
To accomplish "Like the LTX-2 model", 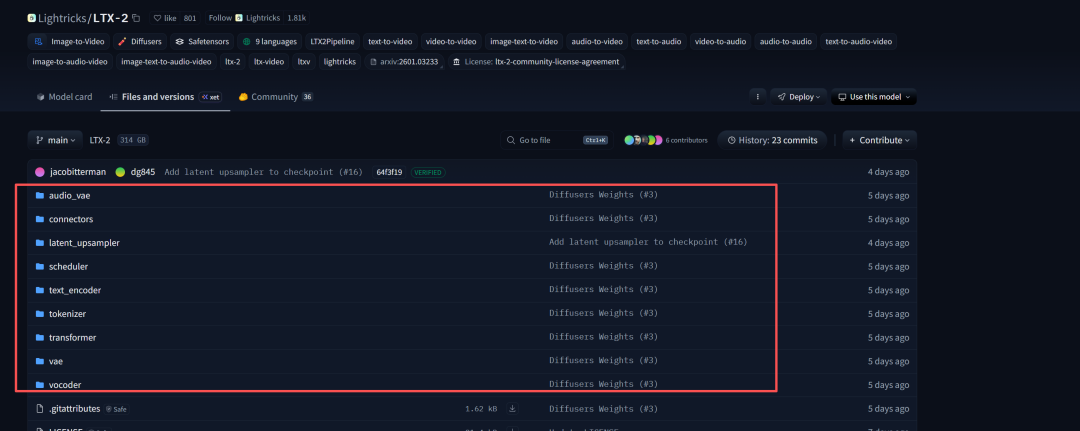I will tap(165, 18).
